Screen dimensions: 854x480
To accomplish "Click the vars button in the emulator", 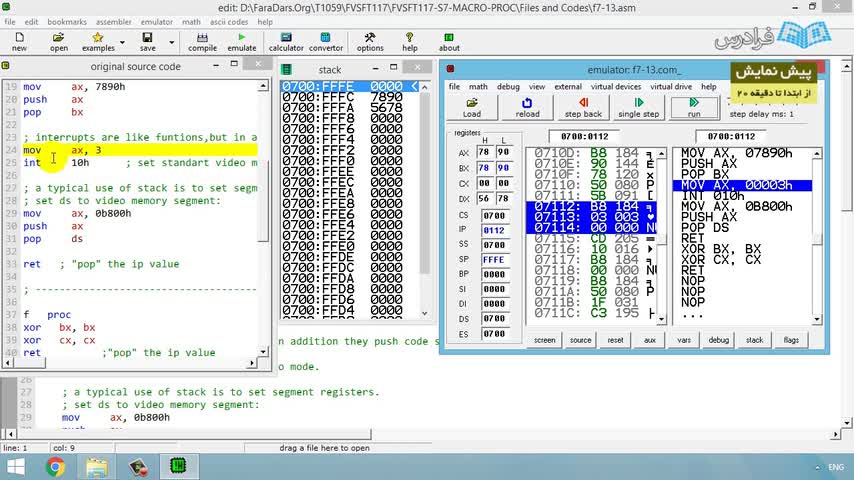I will [x=684, y=340].
